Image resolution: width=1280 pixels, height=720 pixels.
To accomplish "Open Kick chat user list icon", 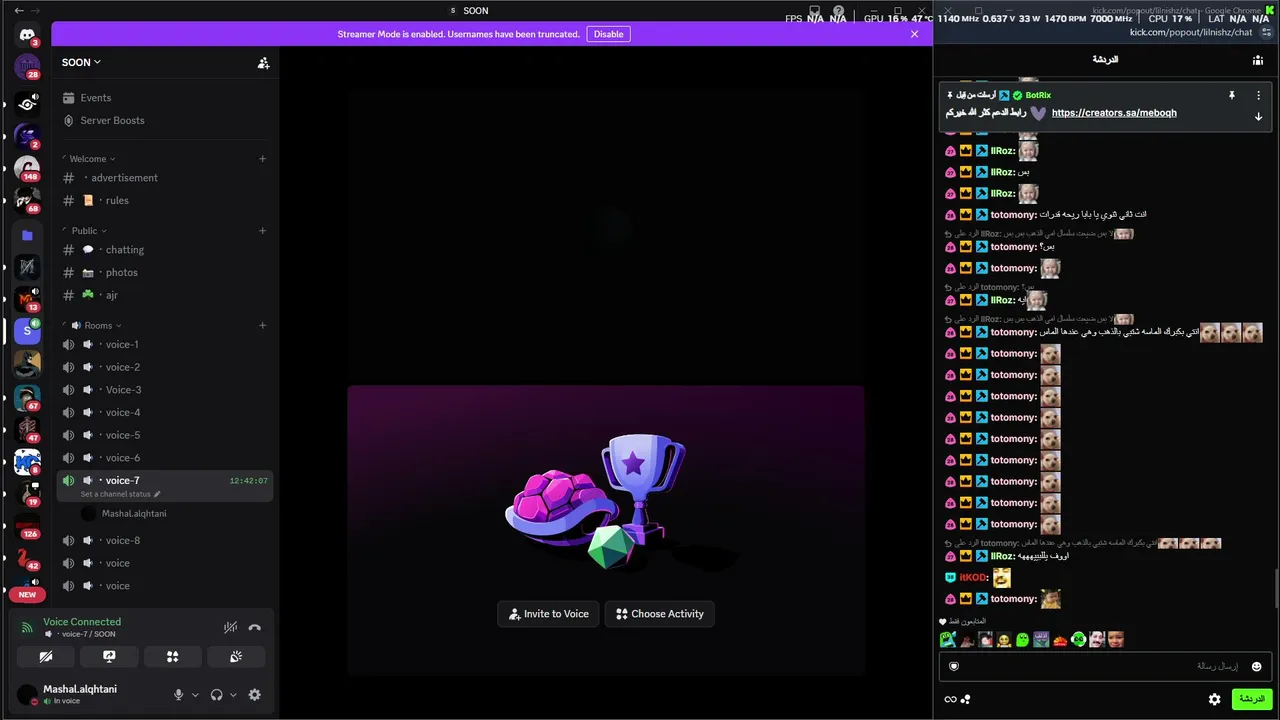I will 1257,60.
